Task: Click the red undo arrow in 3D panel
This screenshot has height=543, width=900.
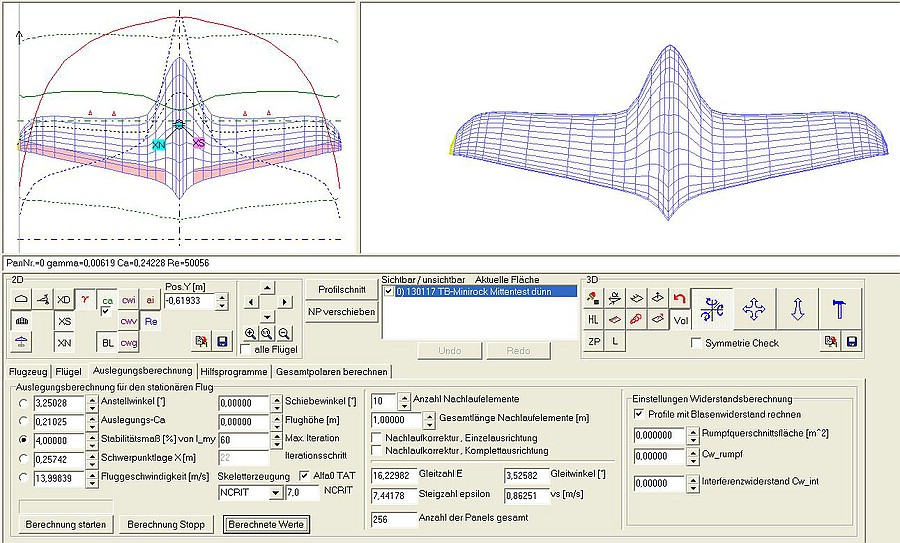Action: tap(680, 298)
